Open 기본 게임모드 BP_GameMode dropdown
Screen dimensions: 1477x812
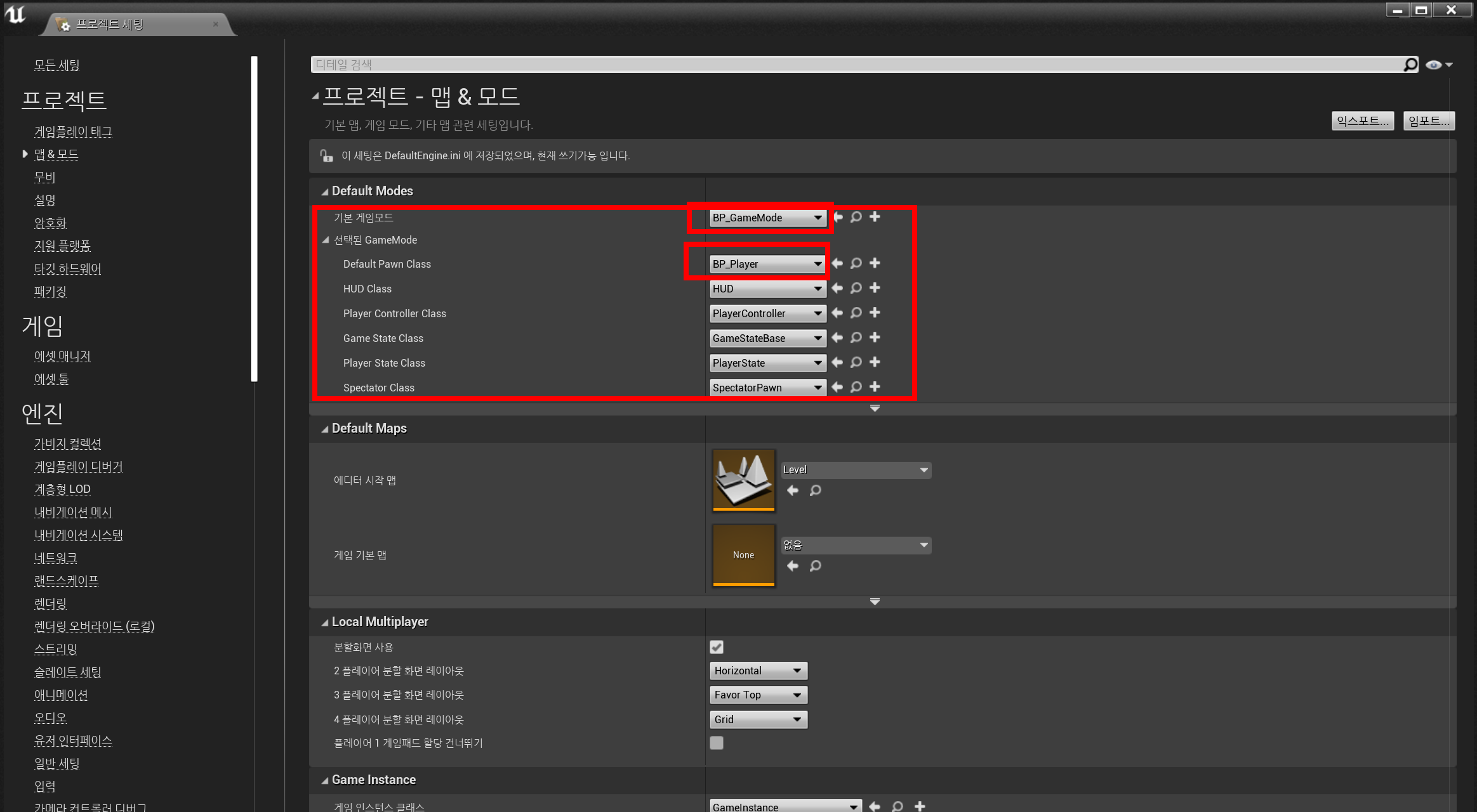click(x=767, y=218)
